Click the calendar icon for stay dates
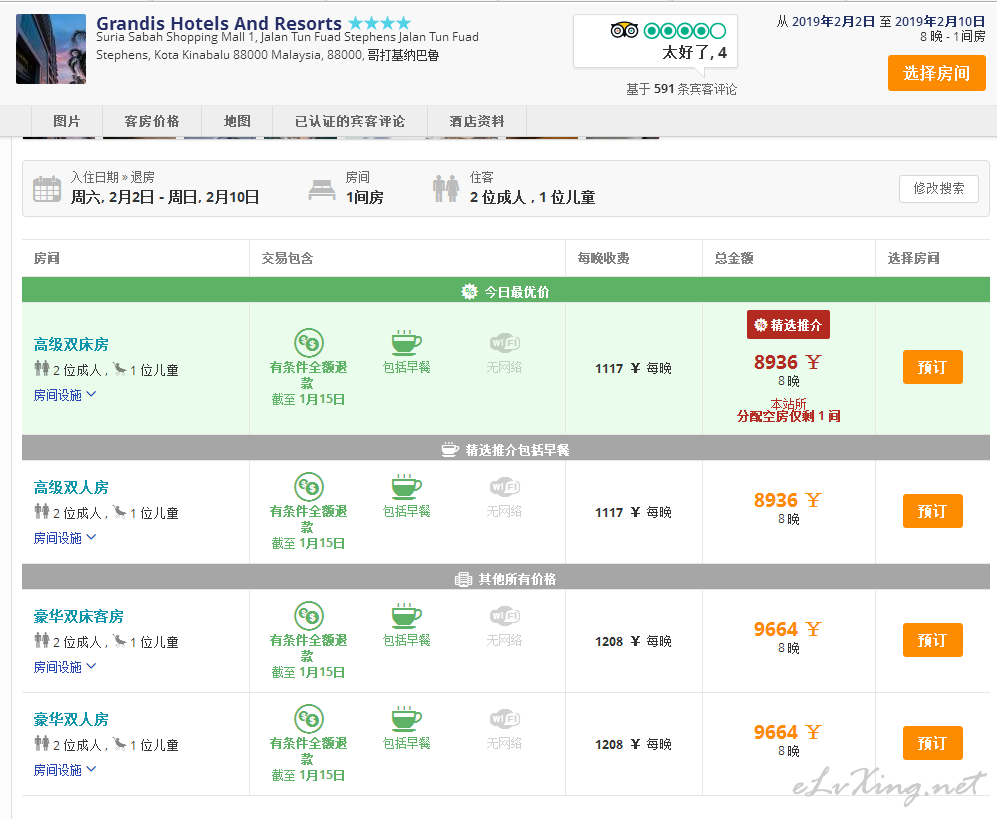The width and height of the screenshot is (997, 819). click(x=47, y=189)
